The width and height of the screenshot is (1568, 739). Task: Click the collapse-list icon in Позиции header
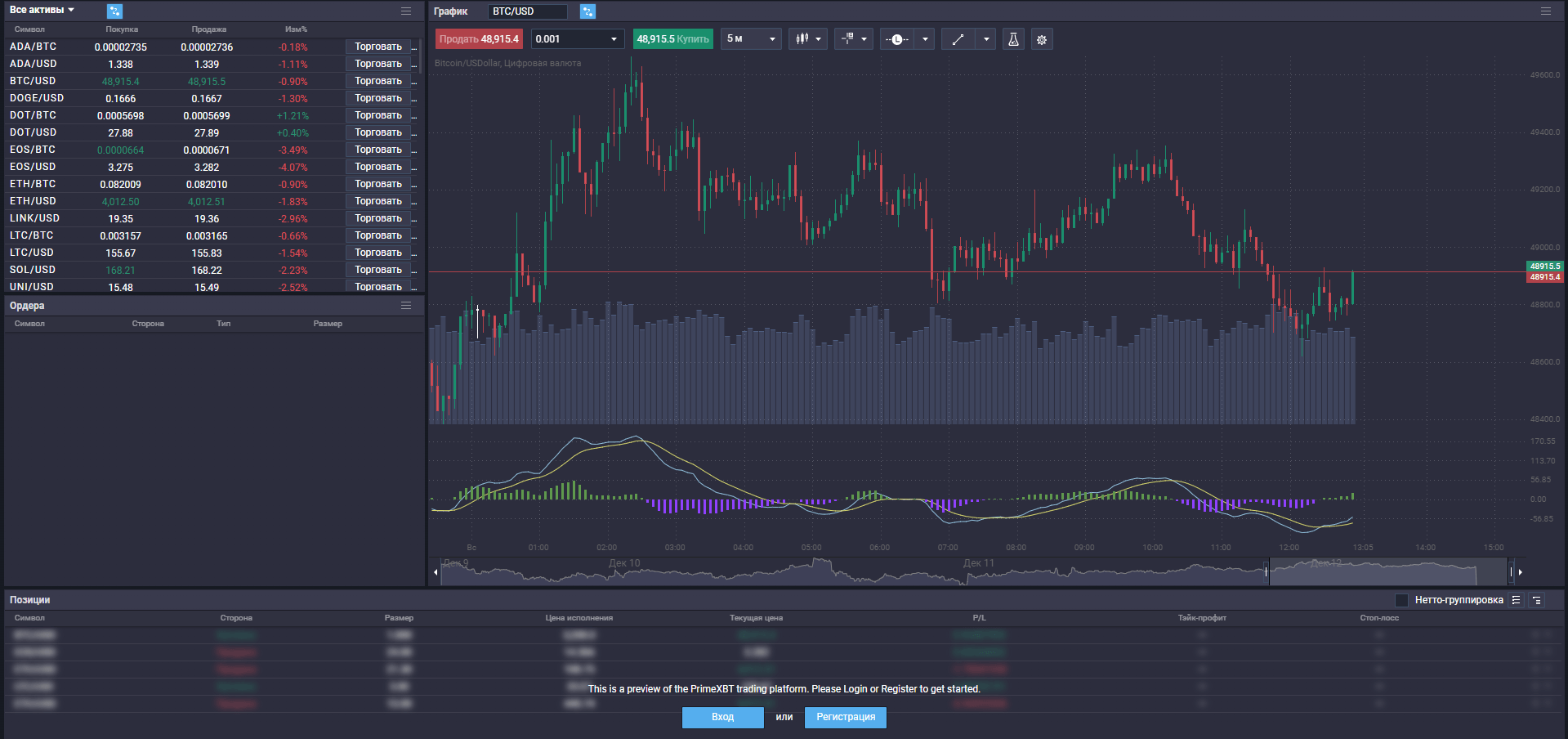click(1537, 600)
